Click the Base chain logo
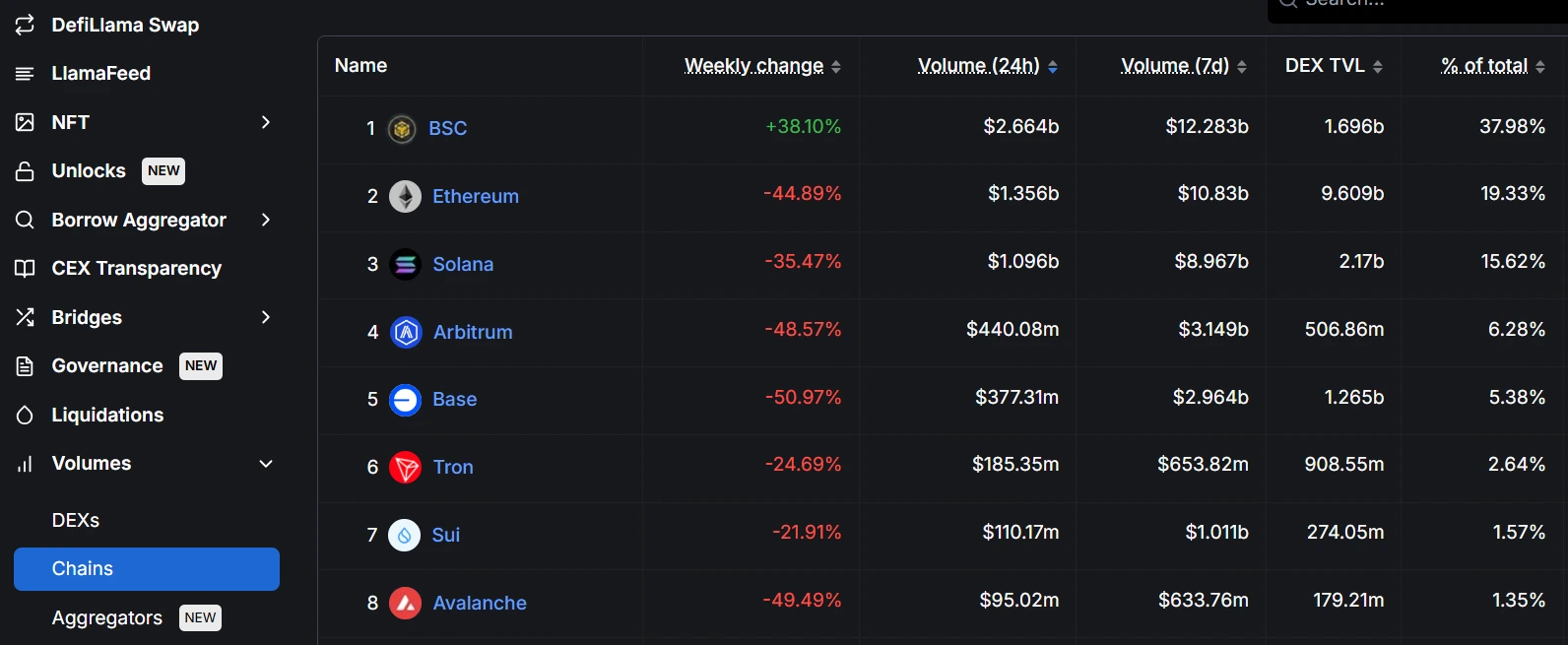The image size is (1568, 645). (405, 400)
